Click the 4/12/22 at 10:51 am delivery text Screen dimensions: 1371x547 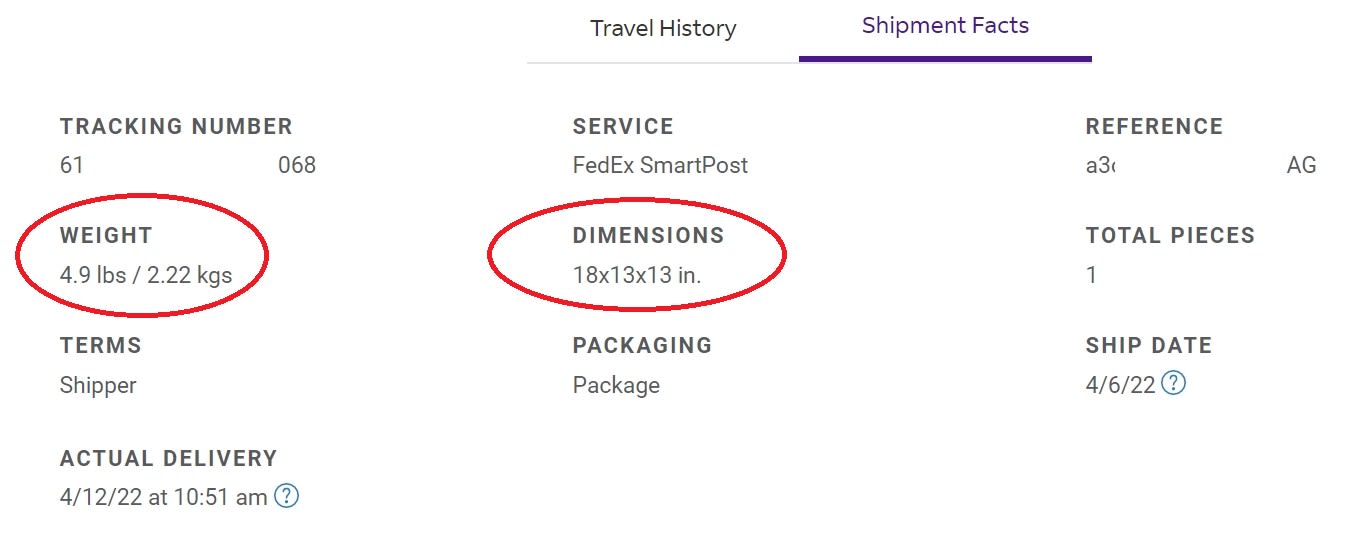[163, 497]
